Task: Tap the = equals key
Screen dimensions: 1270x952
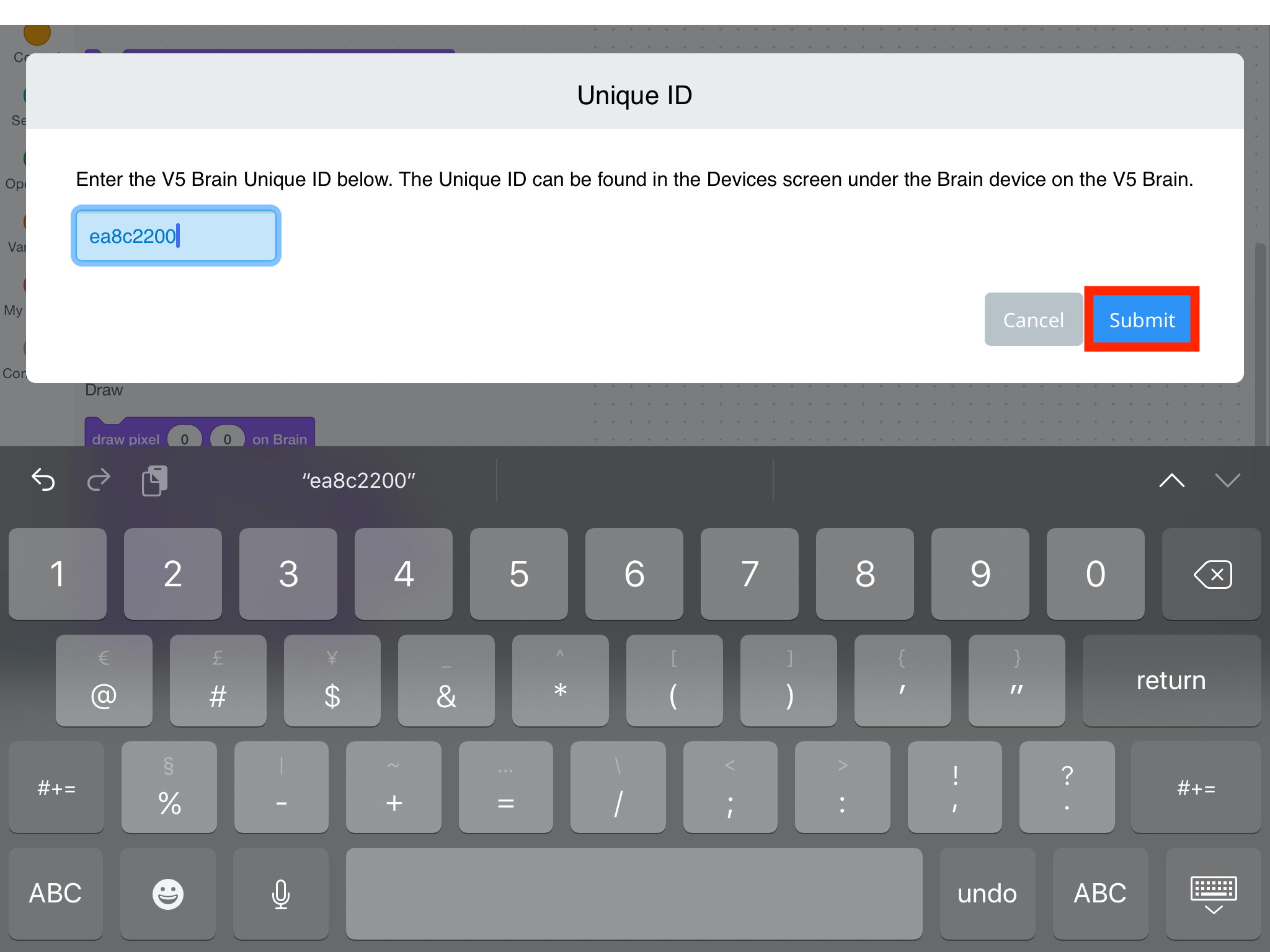Action: click(x=506, y=787)
